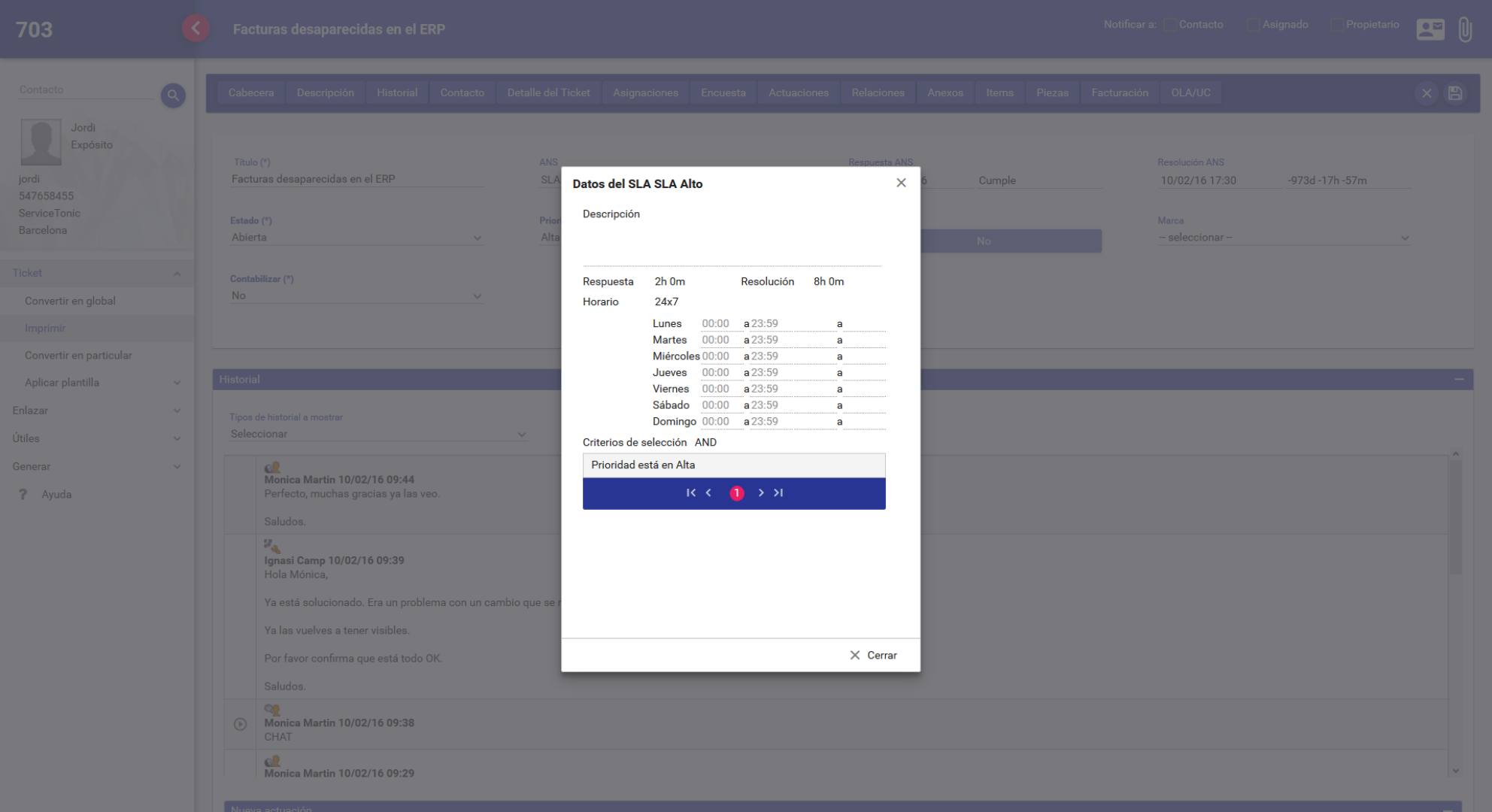Expand the Útiles sidebar section
1492x812 pixels.
(x=177, y=438)
